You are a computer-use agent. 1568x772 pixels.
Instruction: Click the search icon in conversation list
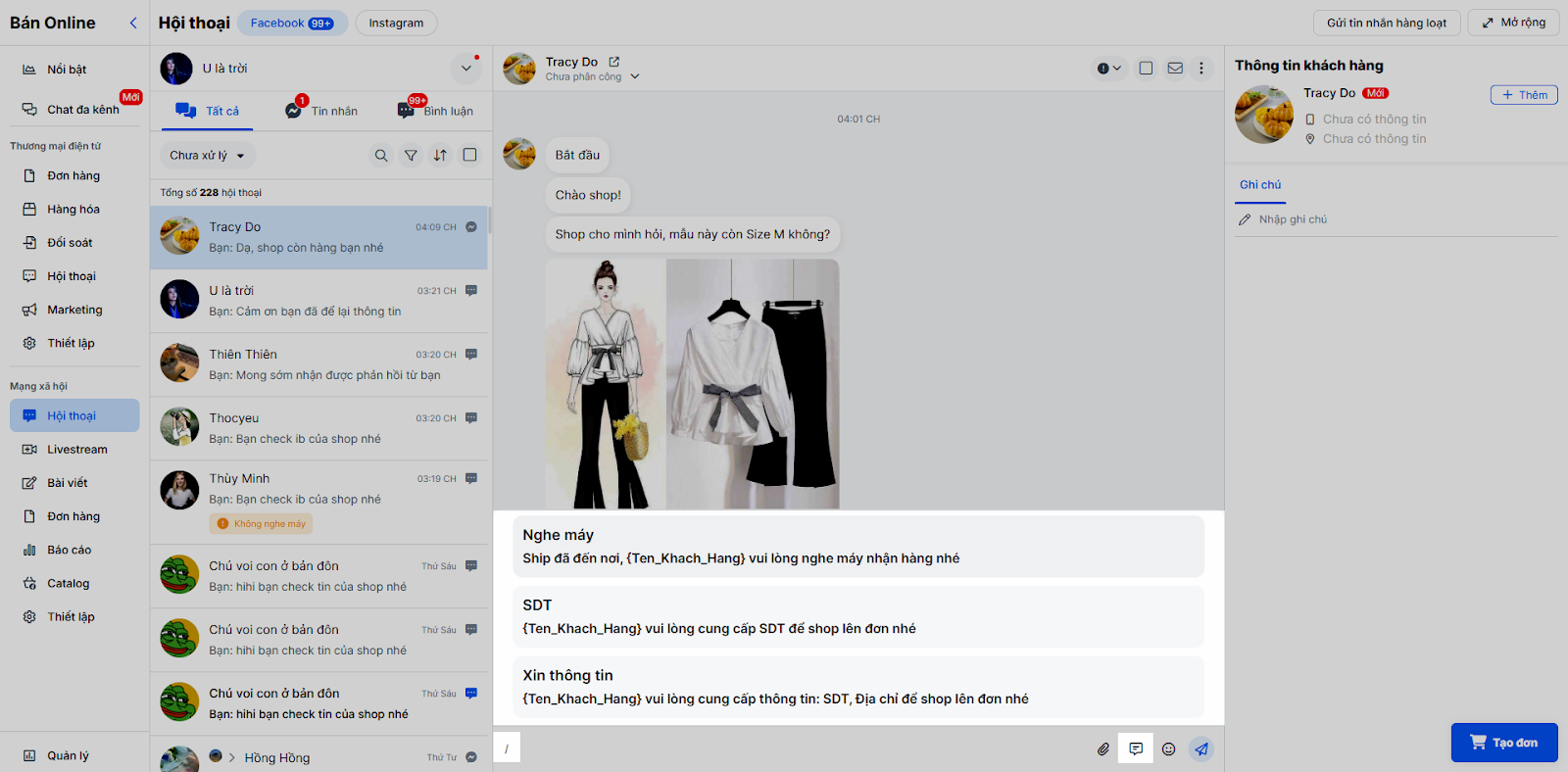coord(381,156)
